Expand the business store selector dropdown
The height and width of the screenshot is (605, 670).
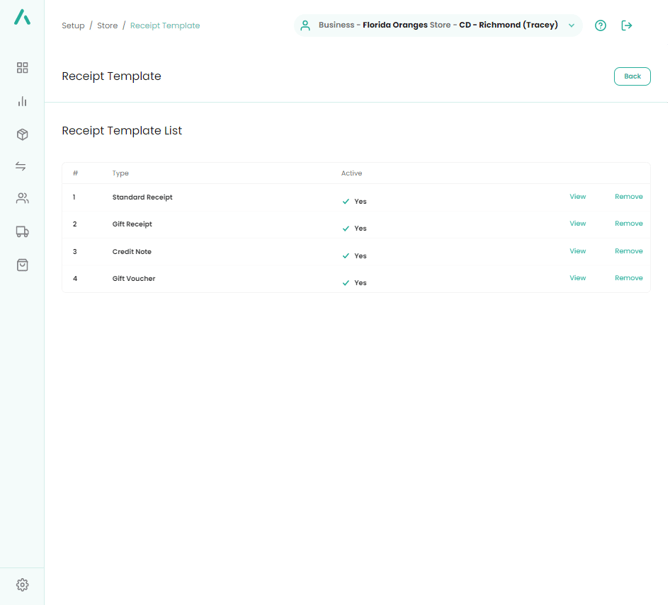point(571,26)
